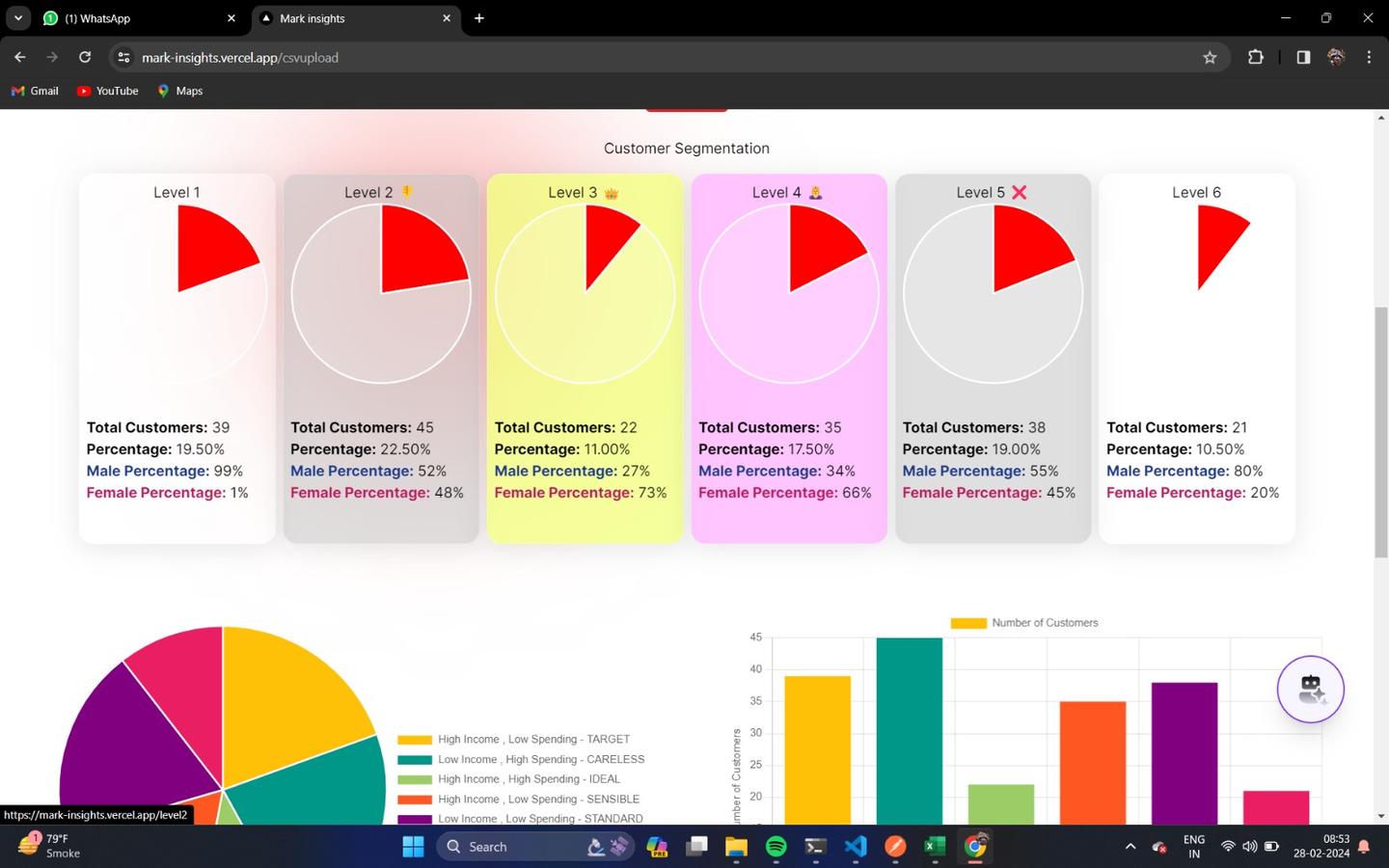Click the purple slice of the pie chart
Screen dimensions: 1389x868
[130, 738]
